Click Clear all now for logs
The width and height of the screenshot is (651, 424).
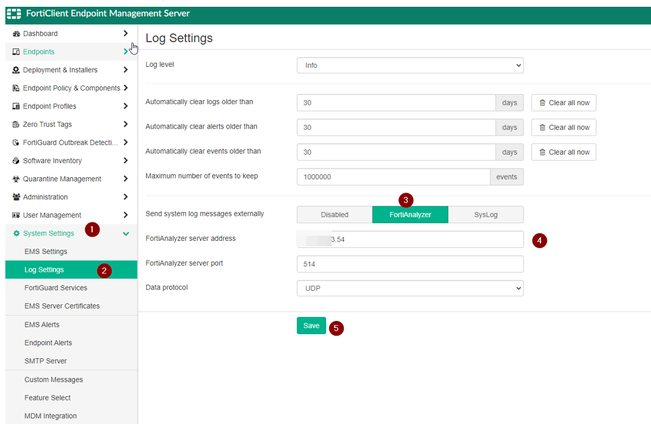[x=564, y=103]
